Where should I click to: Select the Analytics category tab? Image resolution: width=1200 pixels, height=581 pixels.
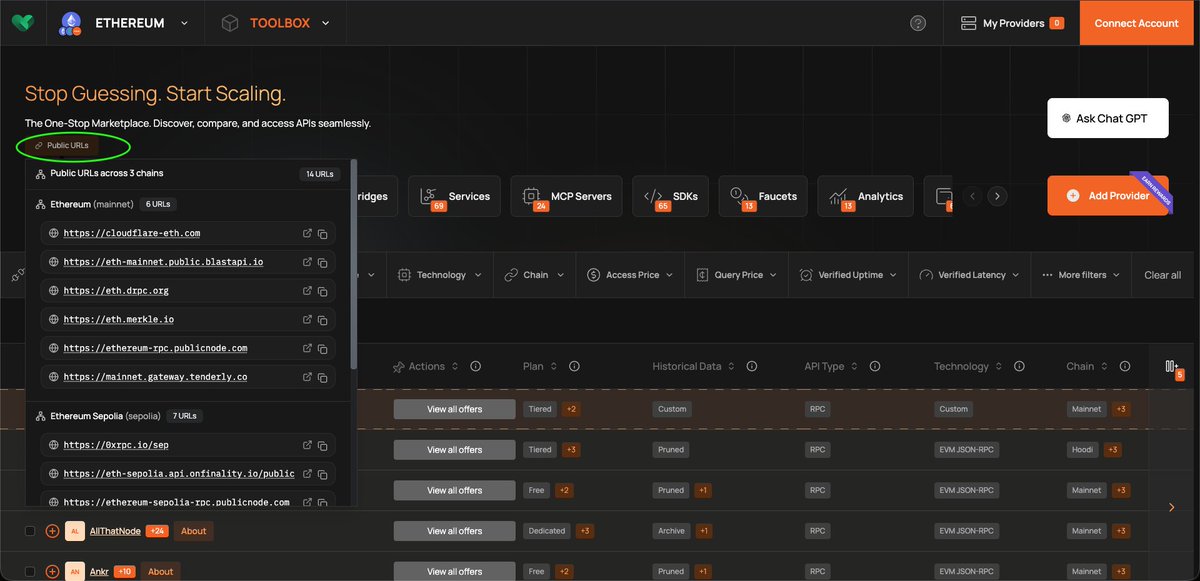pos(866,197)
